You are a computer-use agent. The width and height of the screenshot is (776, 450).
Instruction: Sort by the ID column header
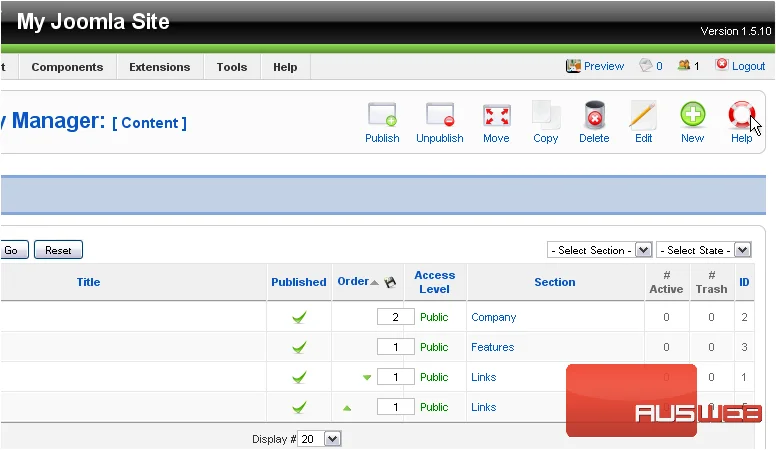[744, 282]
